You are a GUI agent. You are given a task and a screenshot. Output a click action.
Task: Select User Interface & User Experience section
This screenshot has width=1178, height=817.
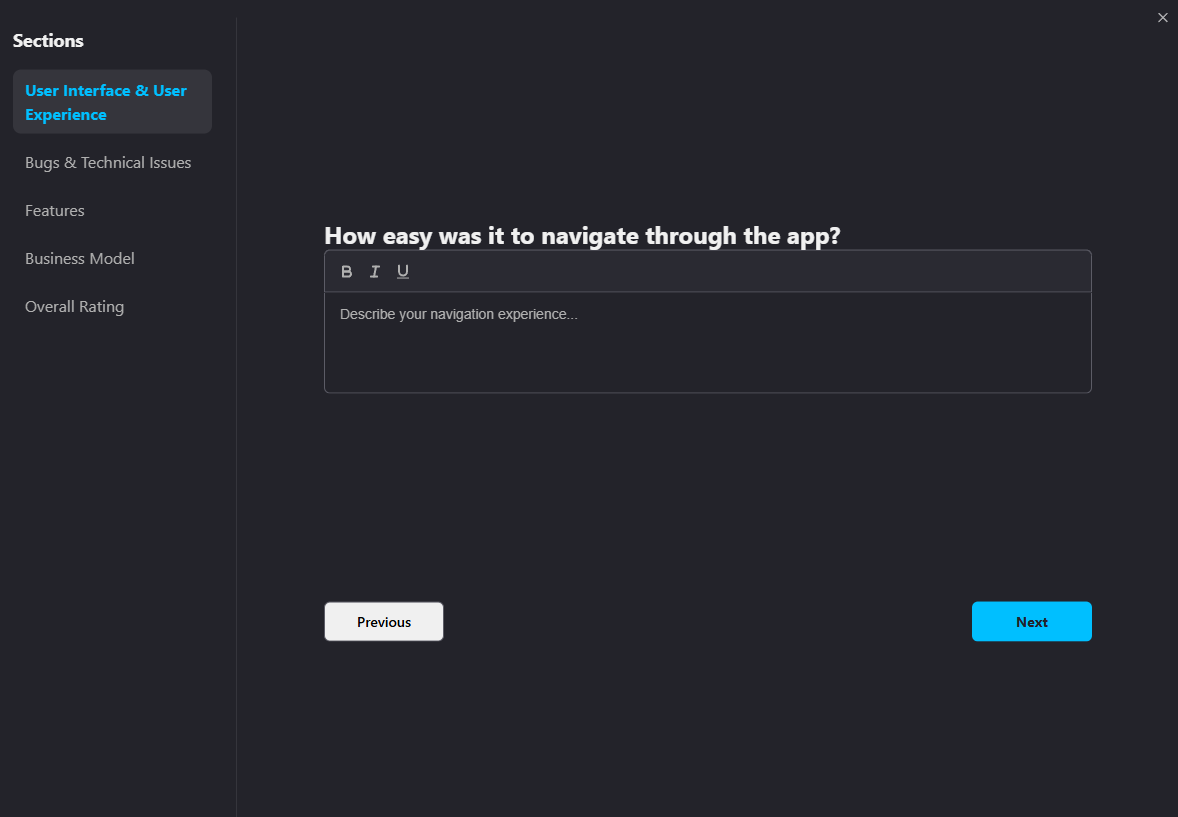(x=105, y=102)
